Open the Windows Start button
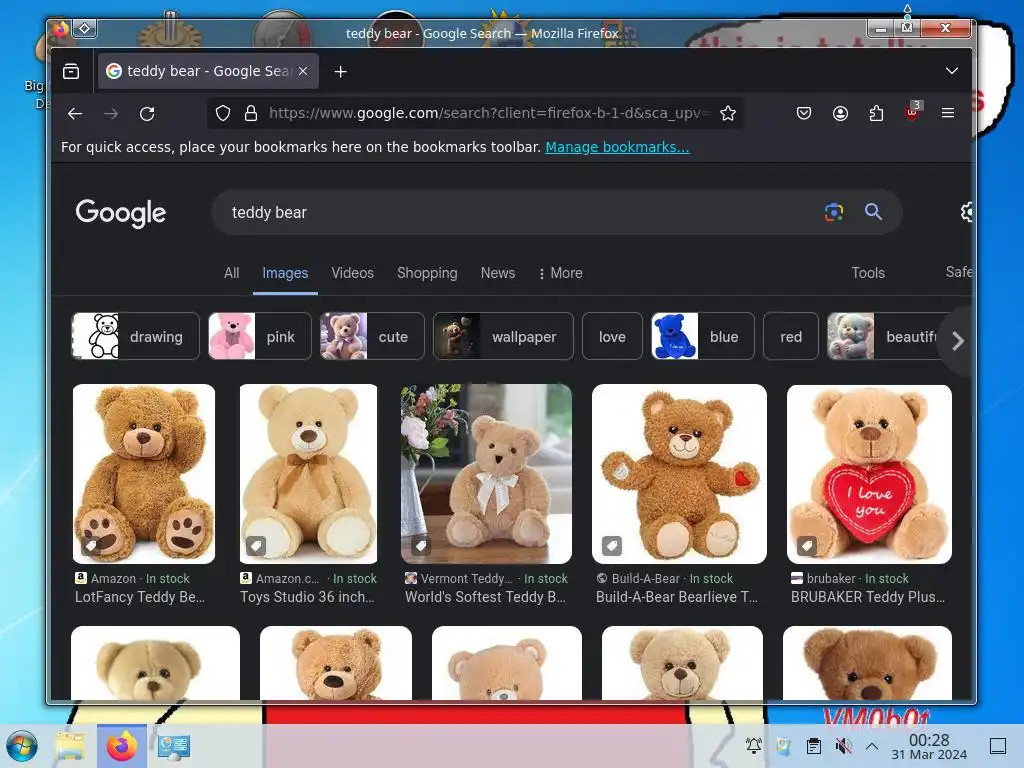Image resolution: width=1024 pixels, height=768 pixels. tap(22, 746)
